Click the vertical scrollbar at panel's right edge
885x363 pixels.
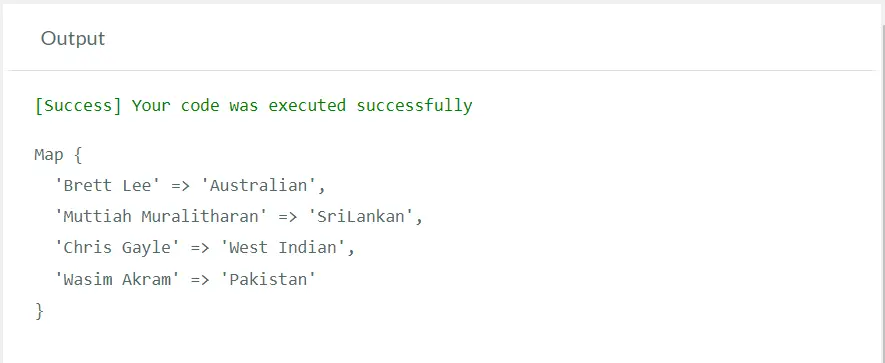click(x=882, y=183)
